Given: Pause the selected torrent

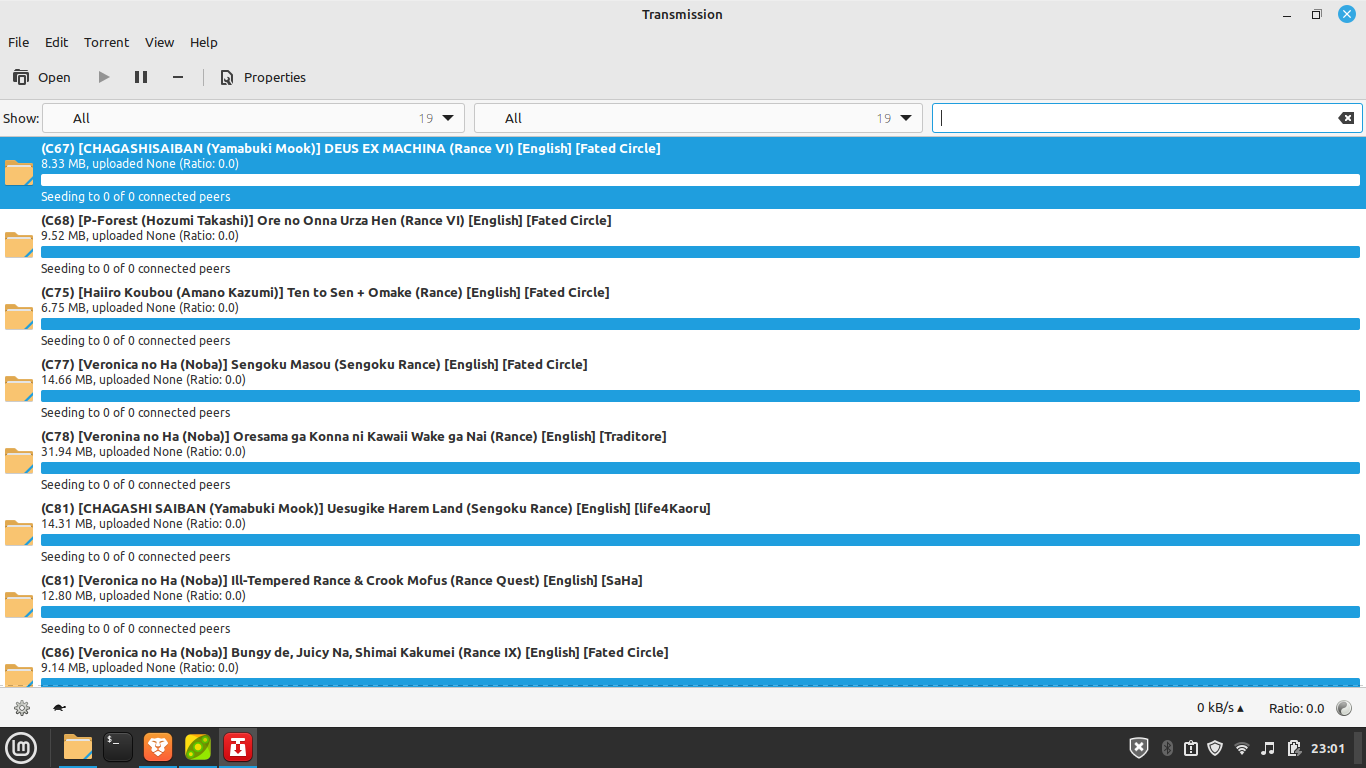Looking at the screenshot, I should (141, 77).
